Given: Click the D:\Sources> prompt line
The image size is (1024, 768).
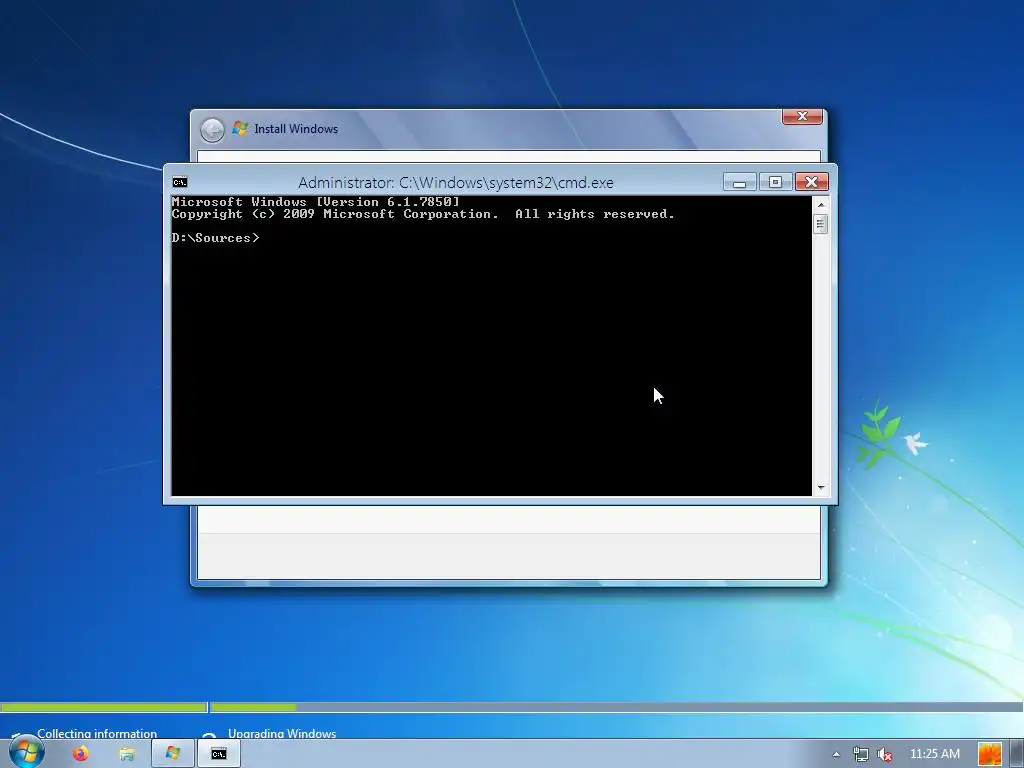Looking at the screenshot, I should [x=216, y=238].
